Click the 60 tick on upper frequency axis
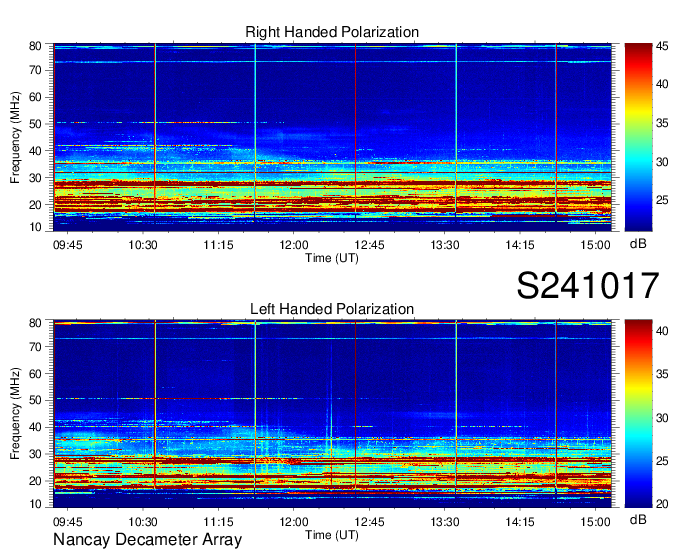Screen dimensions: 680x552 point(35,97)
